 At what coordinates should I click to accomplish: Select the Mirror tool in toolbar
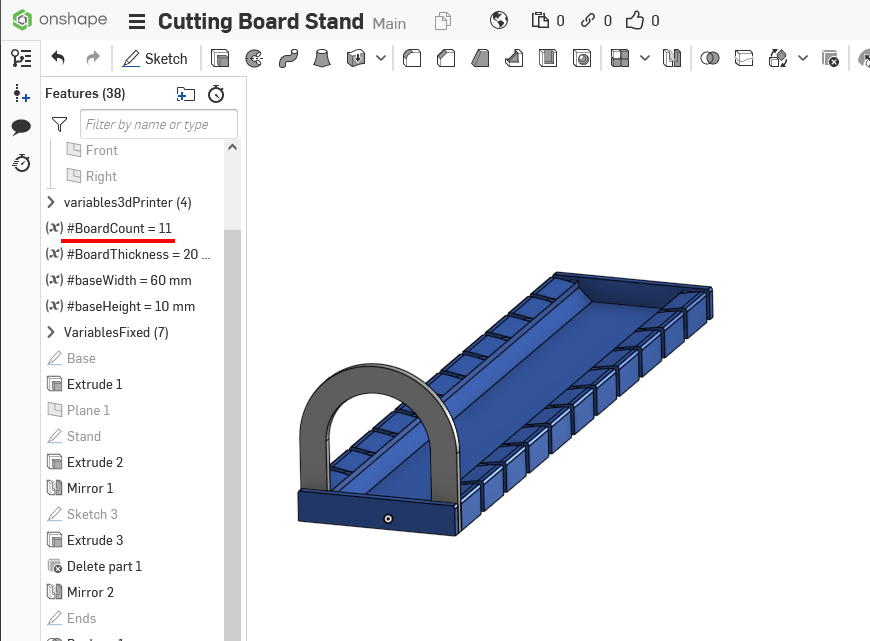pos(671,58)
